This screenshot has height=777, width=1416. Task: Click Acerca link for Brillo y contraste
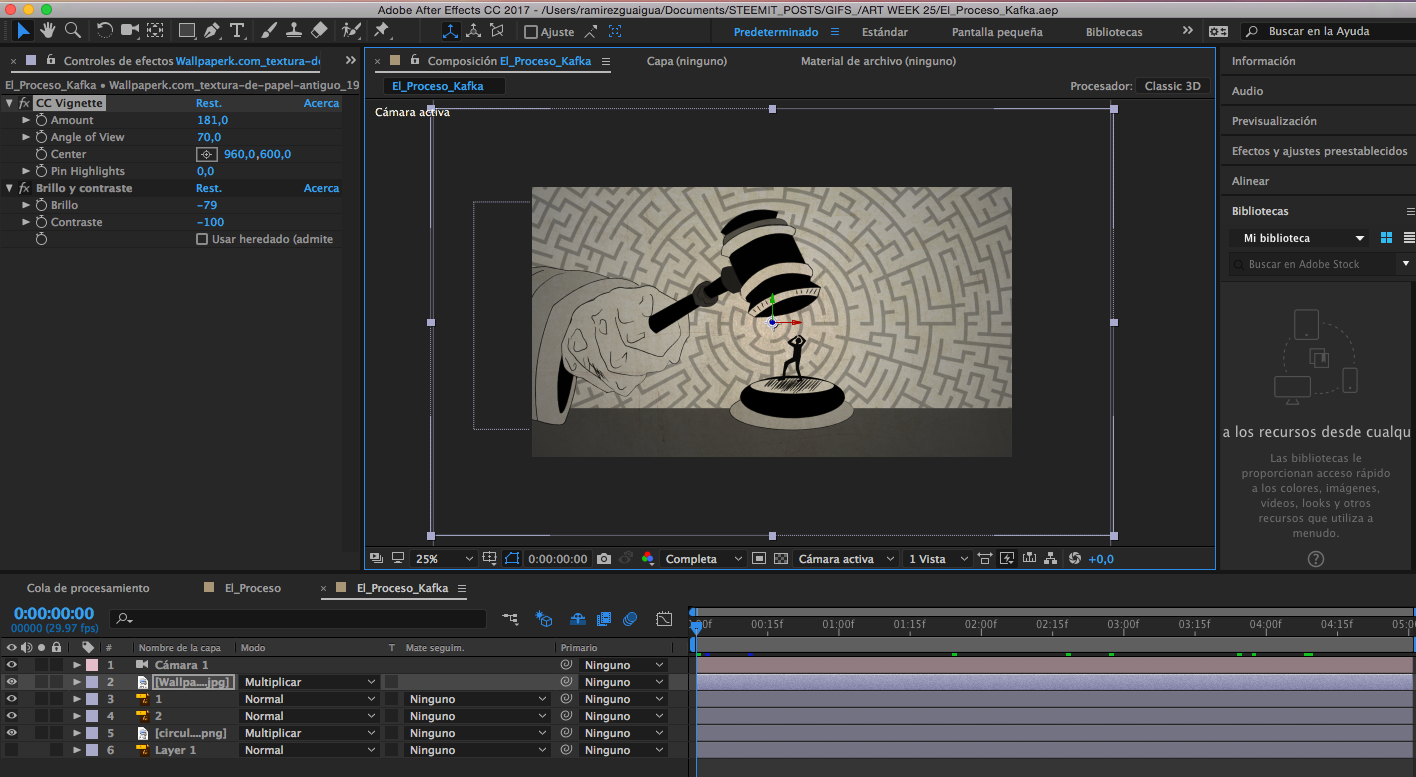point(321,188)
